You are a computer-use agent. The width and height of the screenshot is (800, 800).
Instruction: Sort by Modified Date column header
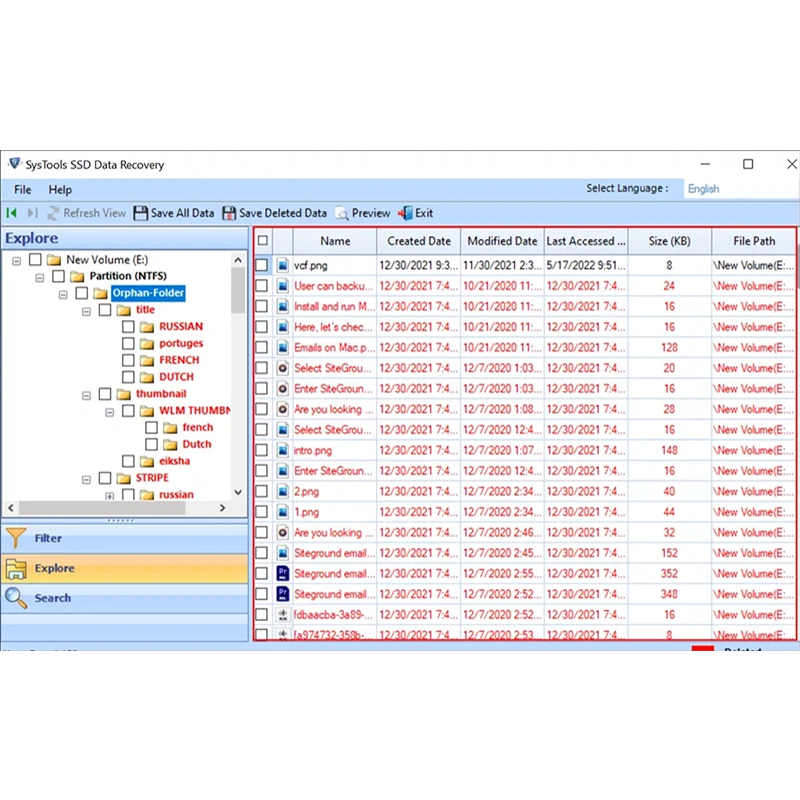click(x=502, y=241)
